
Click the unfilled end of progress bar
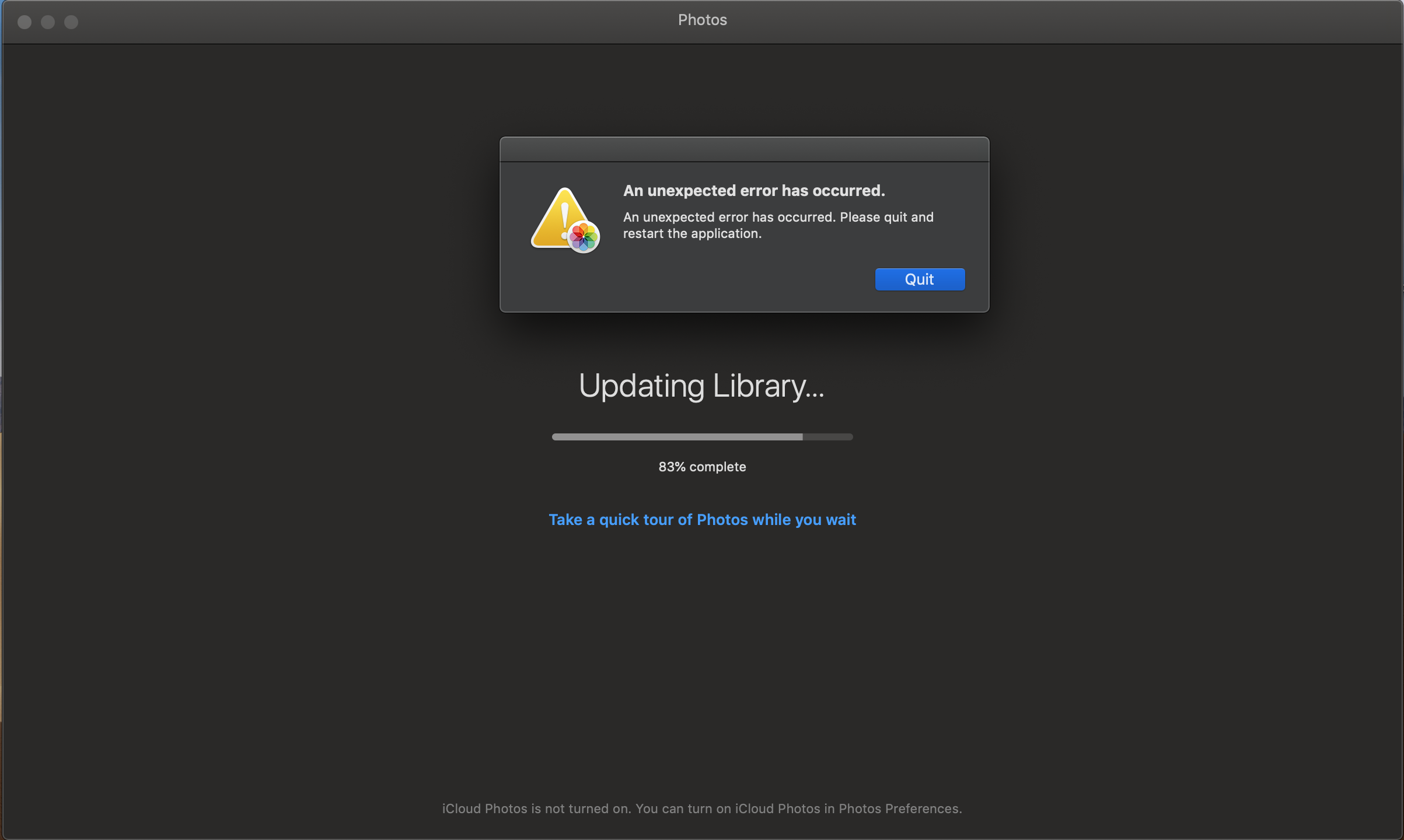pos(829,437)
